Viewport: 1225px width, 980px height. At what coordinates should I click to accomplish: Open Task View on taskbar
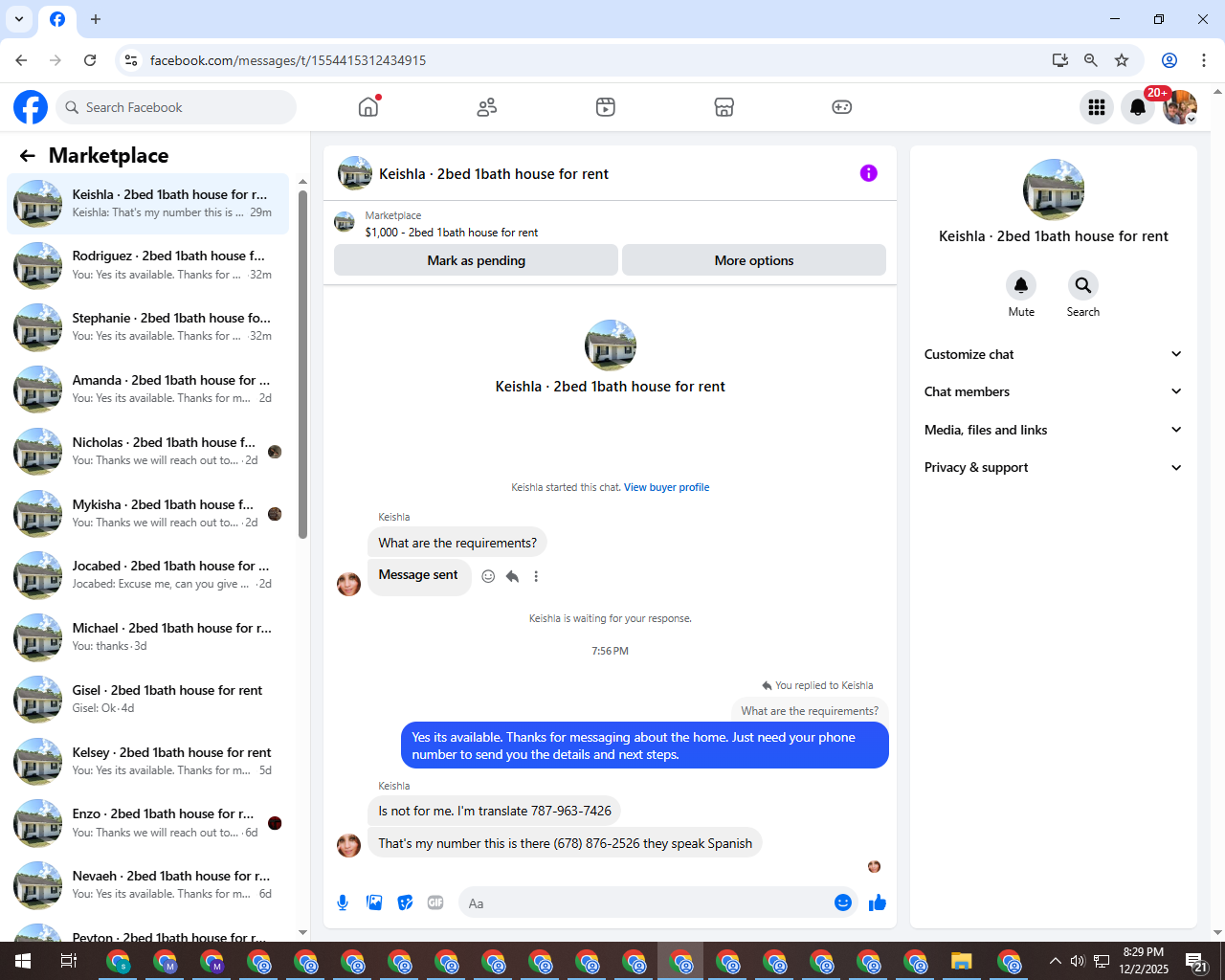click(x=69, y=961)
